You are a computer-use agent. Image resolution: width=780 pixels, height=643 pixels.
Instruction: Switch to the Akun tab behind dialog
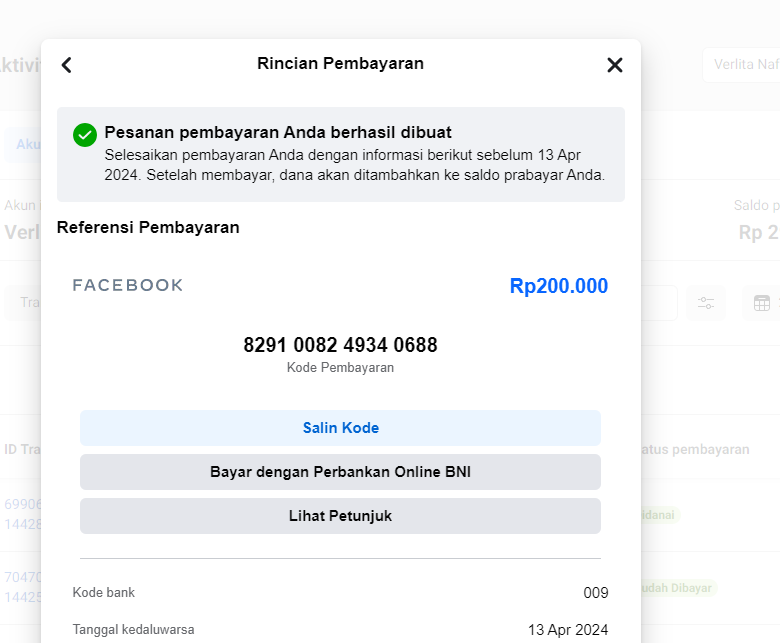click(x=26, y=144)
